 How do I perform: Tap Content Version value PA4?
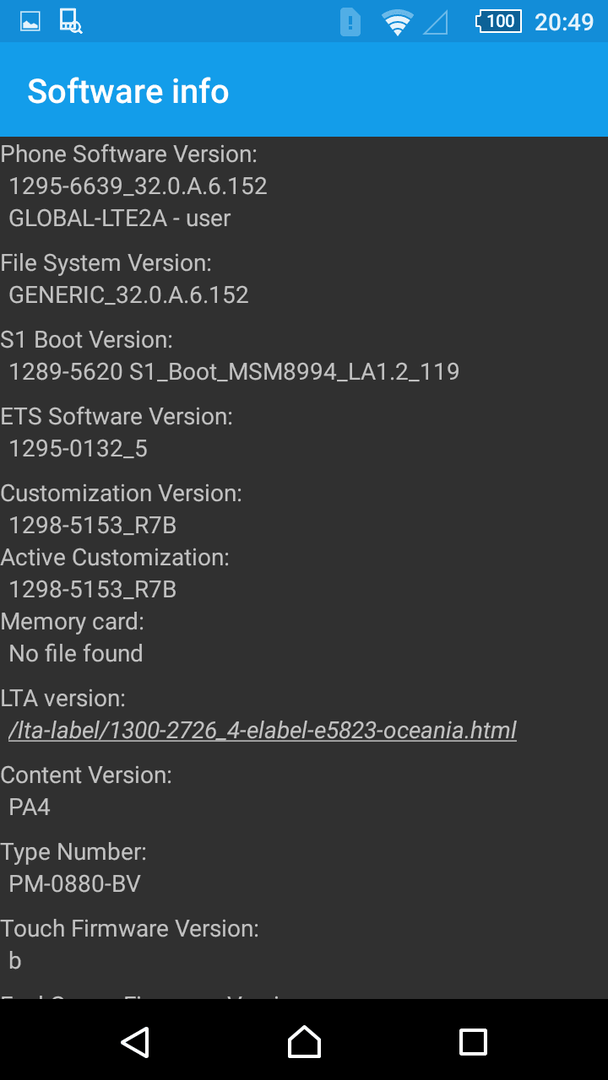pos(30,807)
